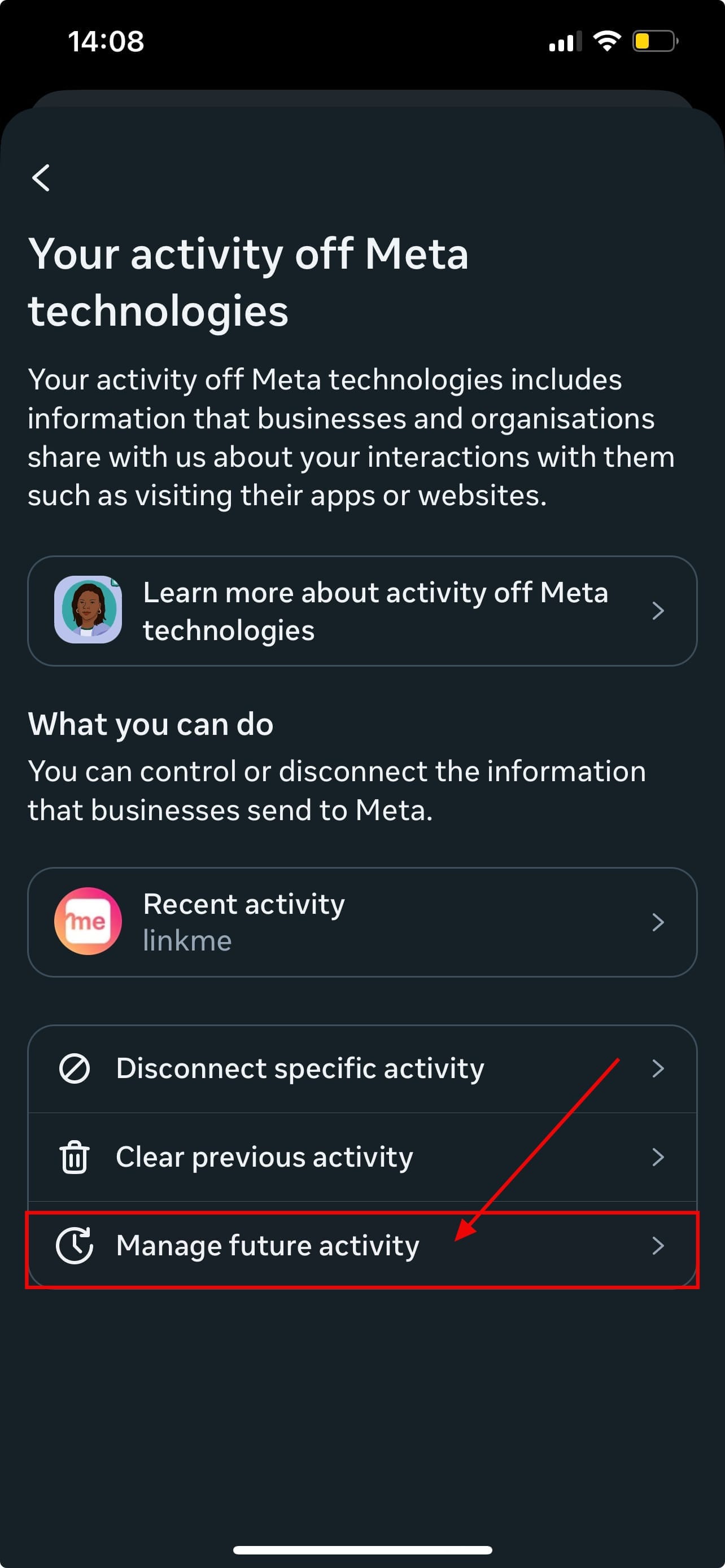Viewport: 725px width, 1568px height.
Task: Tap the linkme app icon
Action: (88, 921)
